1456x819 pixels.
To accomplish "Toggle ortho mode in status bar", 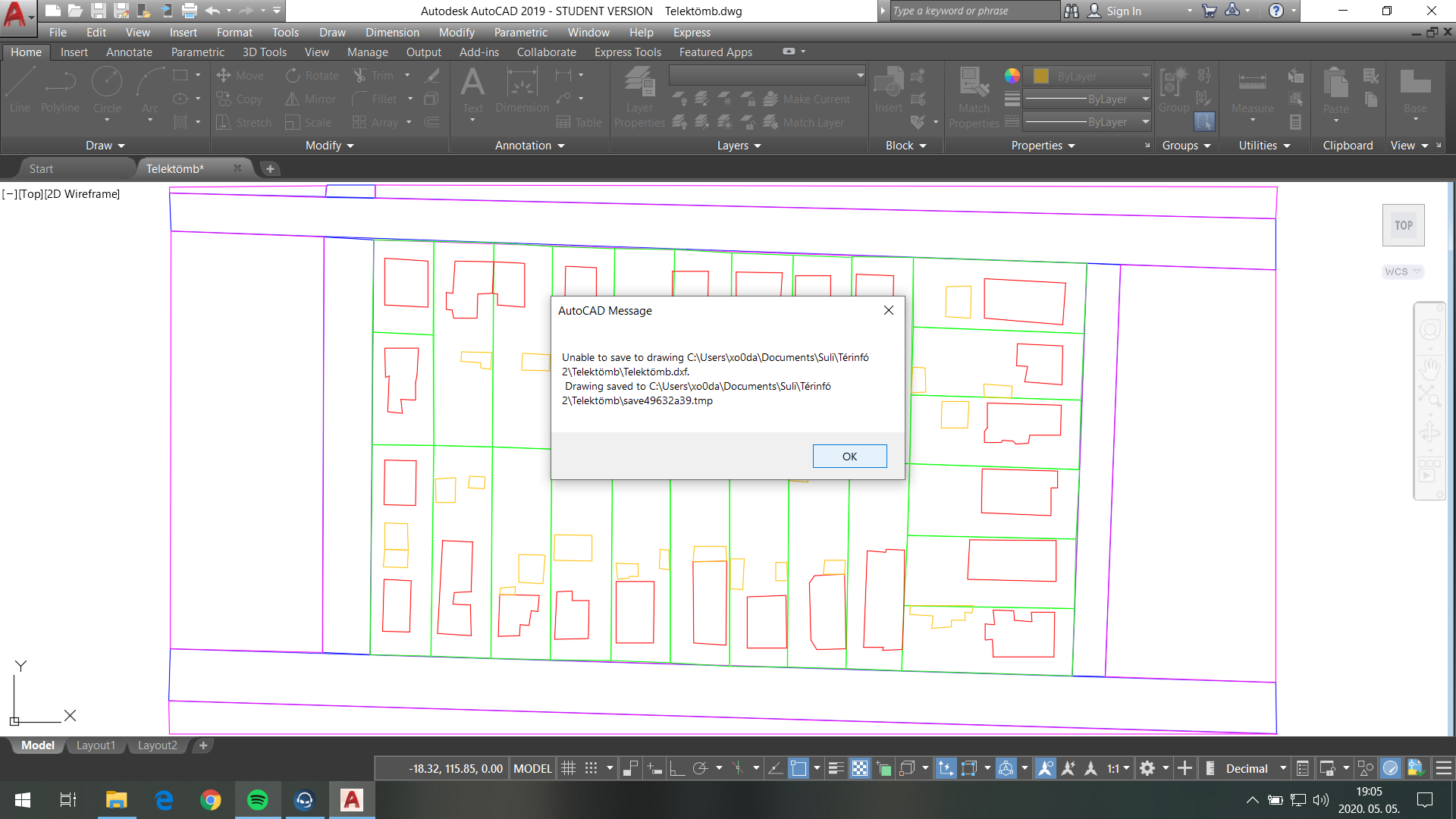I will [677, 768].
